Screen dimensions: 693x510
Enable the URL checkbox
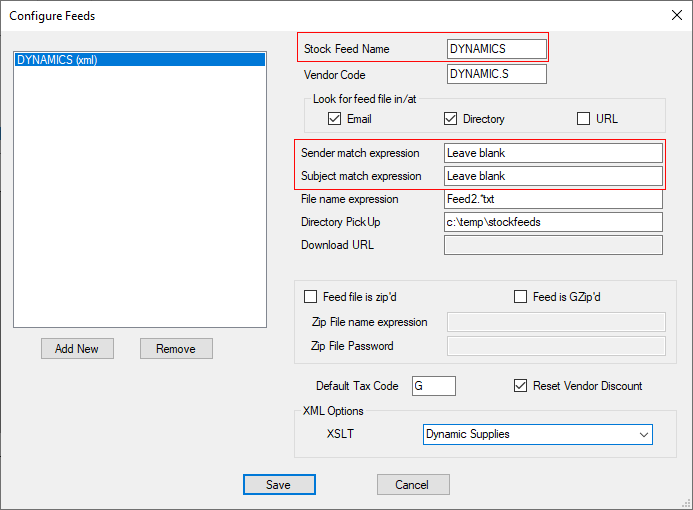[584, 119]
